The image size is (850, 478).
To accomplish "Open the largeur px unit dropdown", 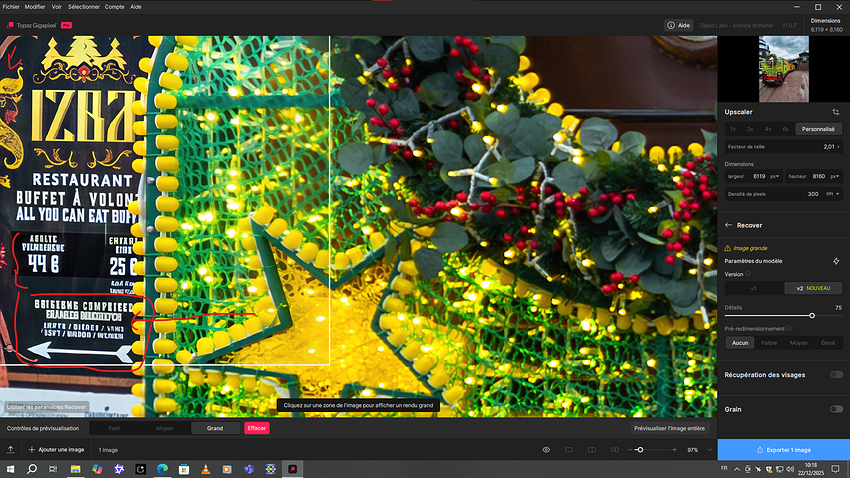I will (774, 176).
